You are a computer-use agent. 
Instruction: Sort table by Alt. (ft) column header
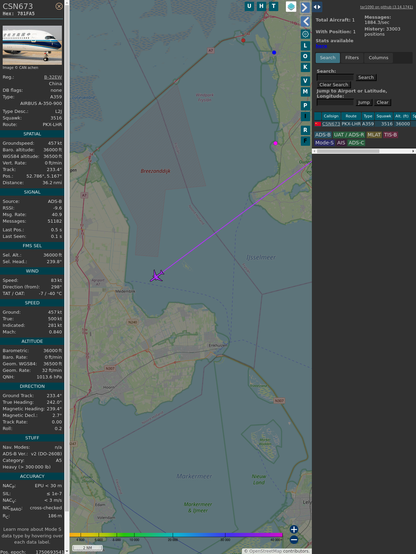(402, 116)
